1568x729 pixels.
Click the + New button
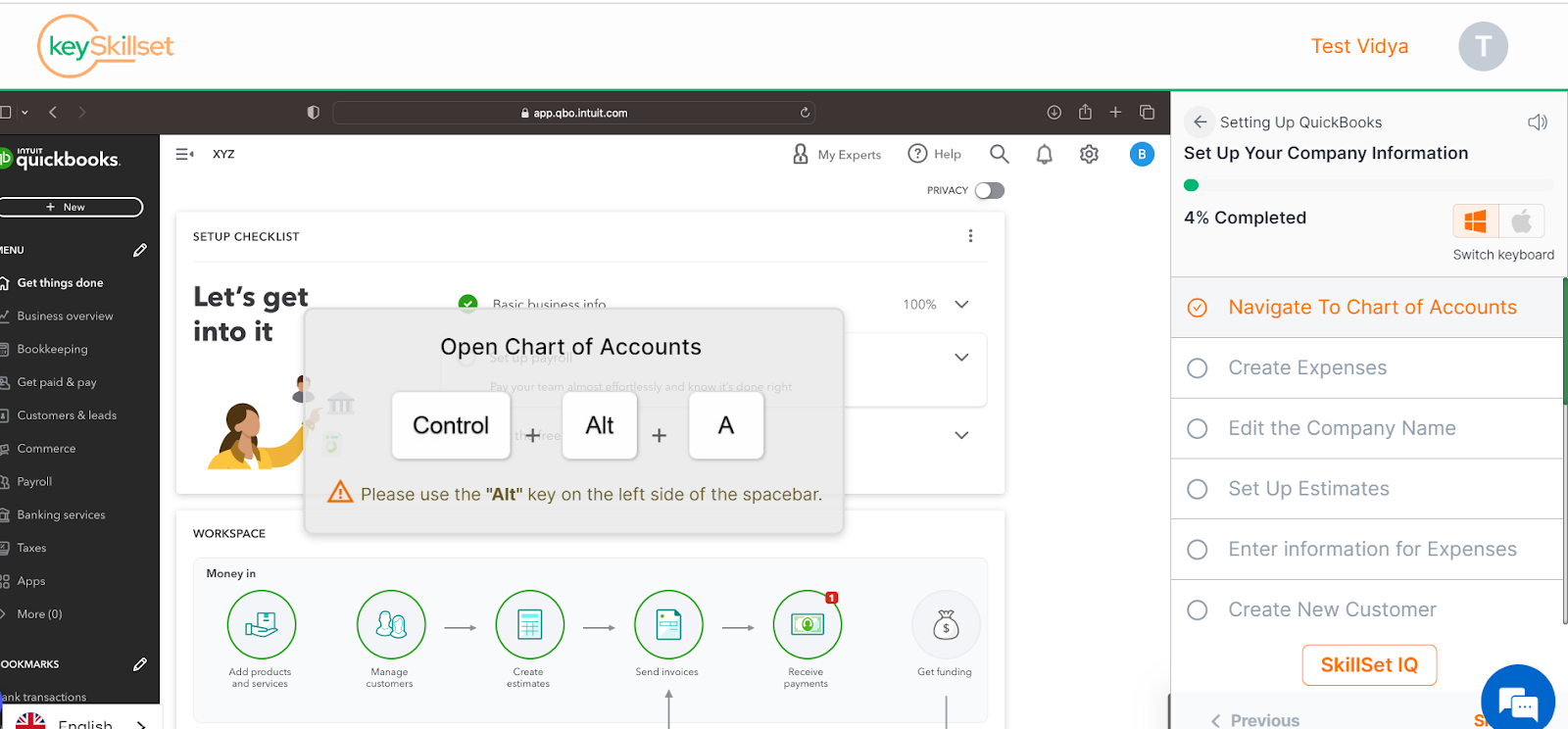point(69,207)
